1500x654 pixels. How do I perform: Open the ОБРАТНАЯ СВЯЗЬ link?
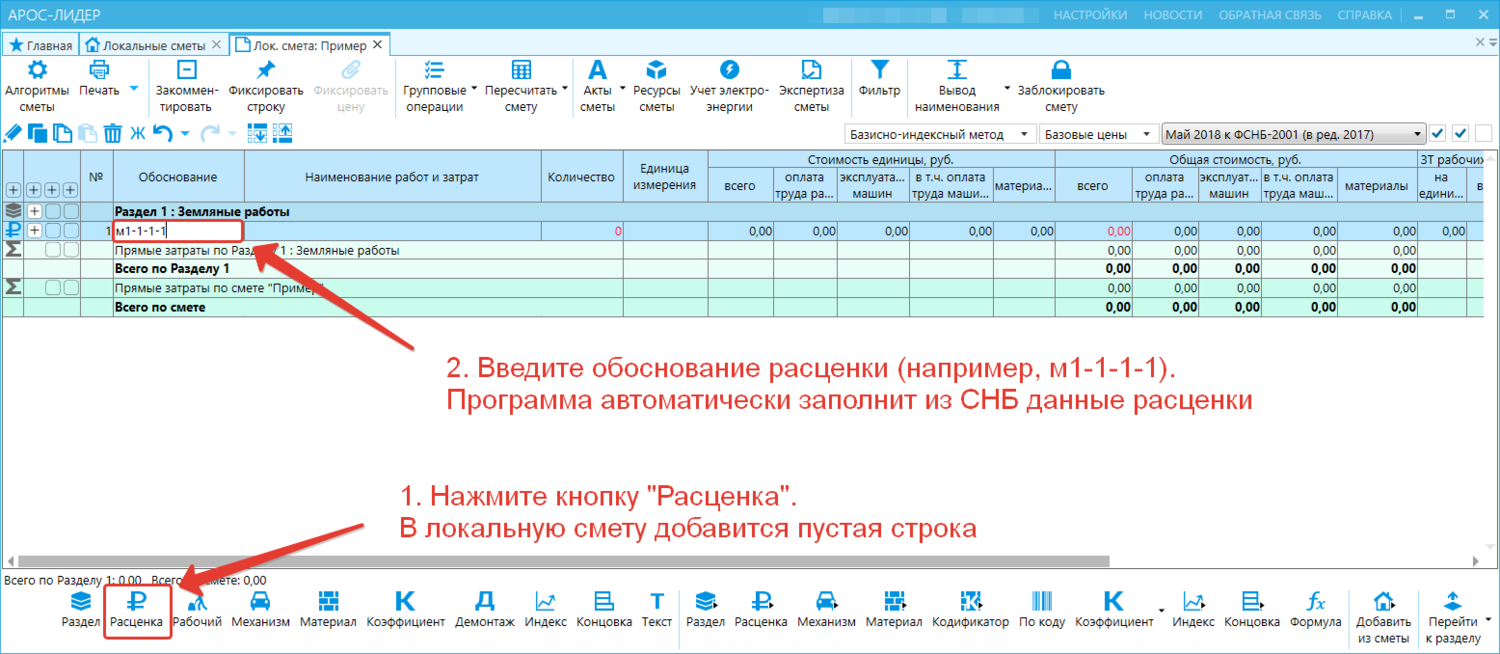1270,15
